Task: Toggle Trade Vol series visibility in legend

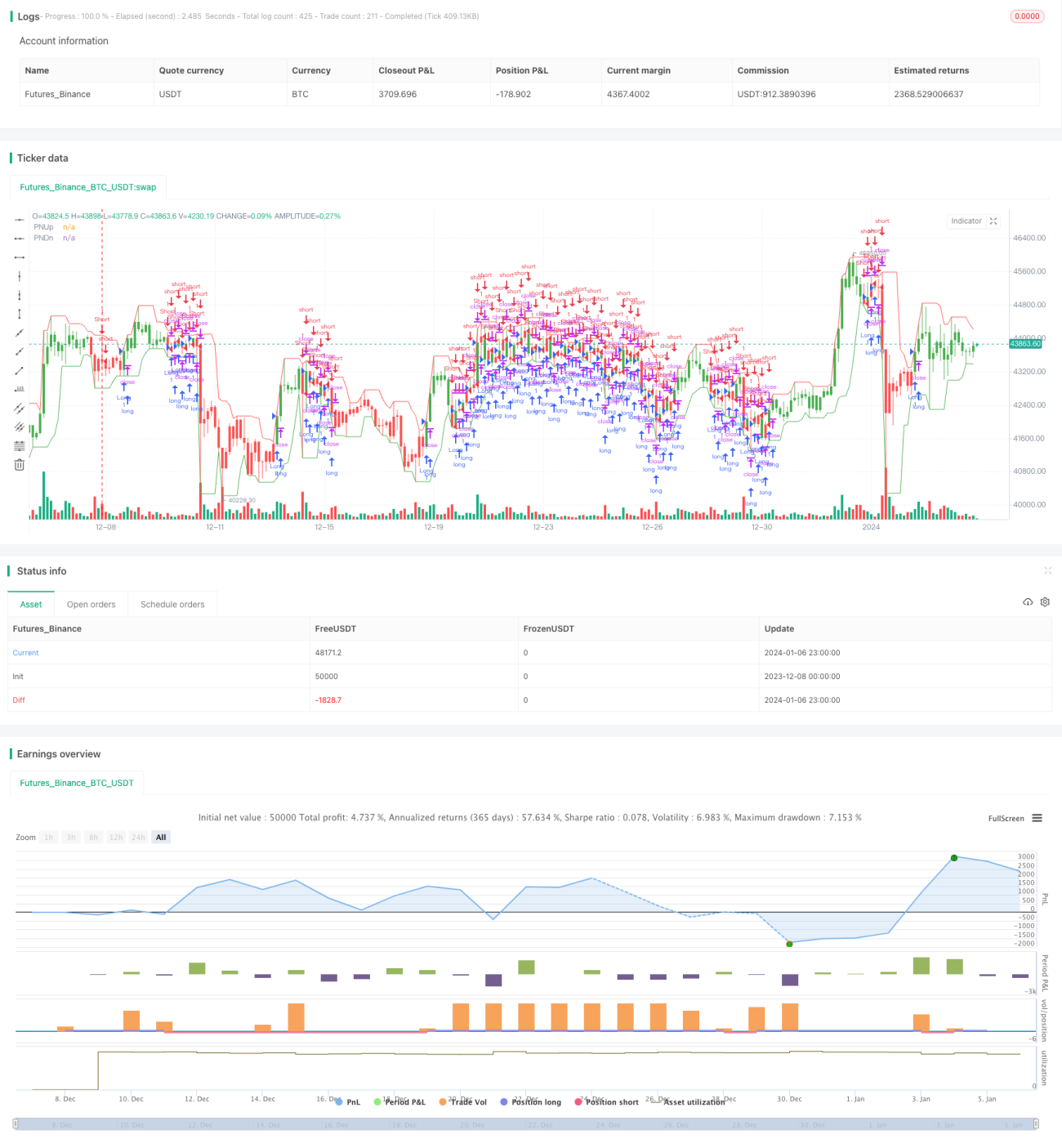Action: (462, 1102)
